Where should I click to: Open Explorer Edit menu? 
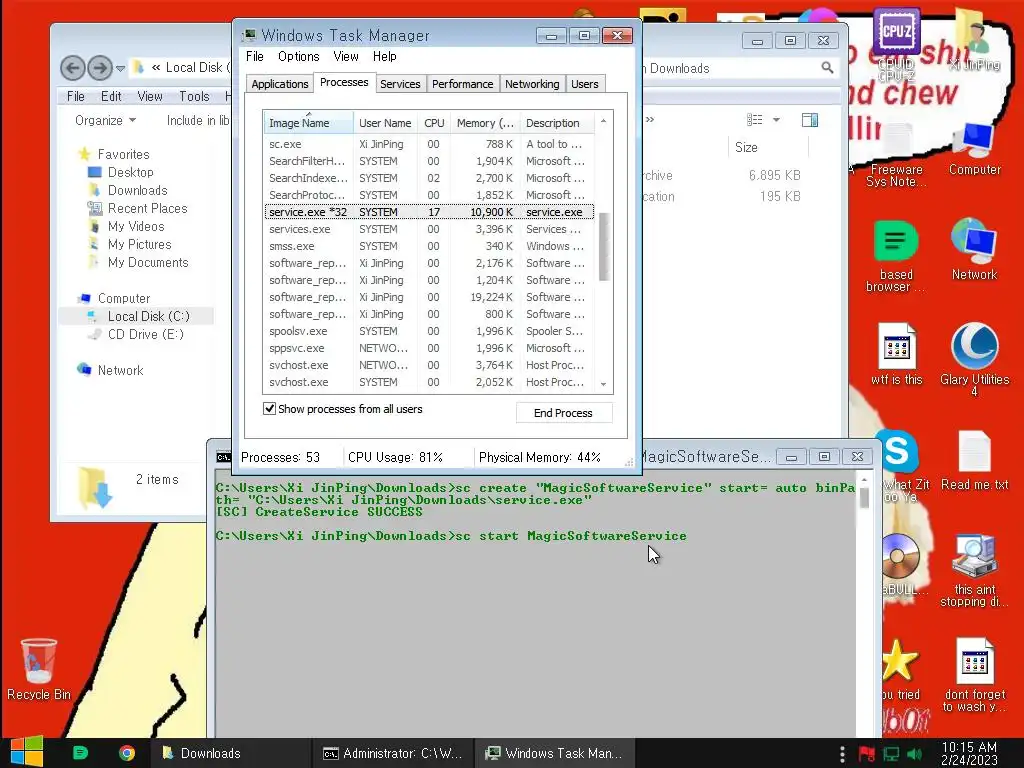coord(111,96)
